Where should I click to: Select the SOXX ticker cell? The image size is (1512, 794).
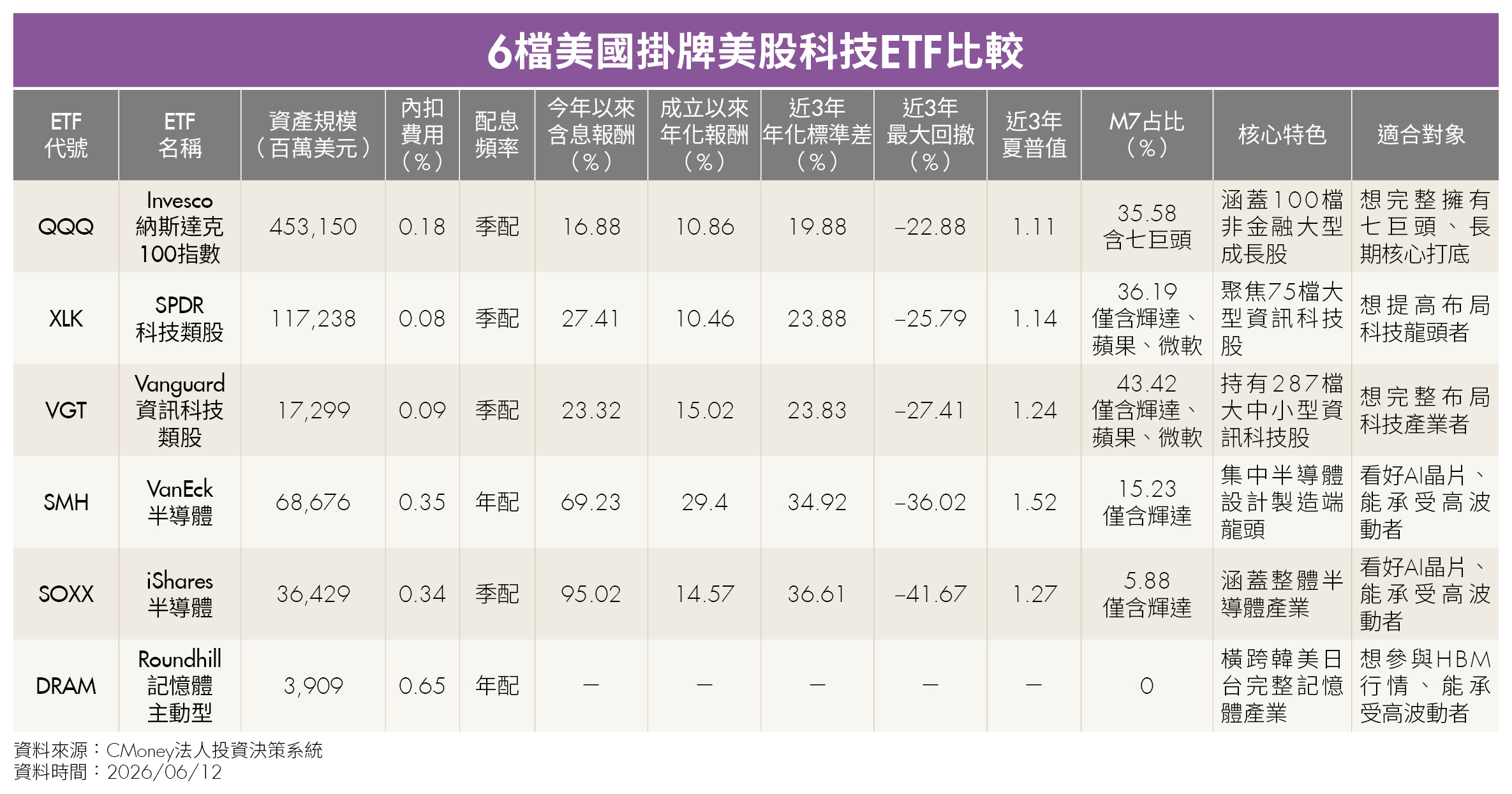(x=66, y=594)
